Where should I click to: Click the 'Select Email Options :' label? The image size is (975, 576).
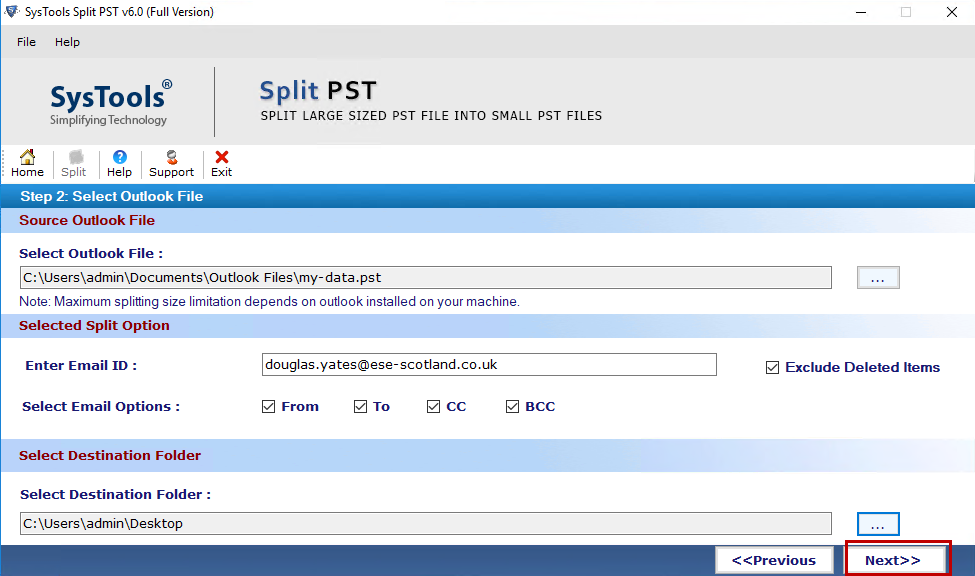click(101, 407)
